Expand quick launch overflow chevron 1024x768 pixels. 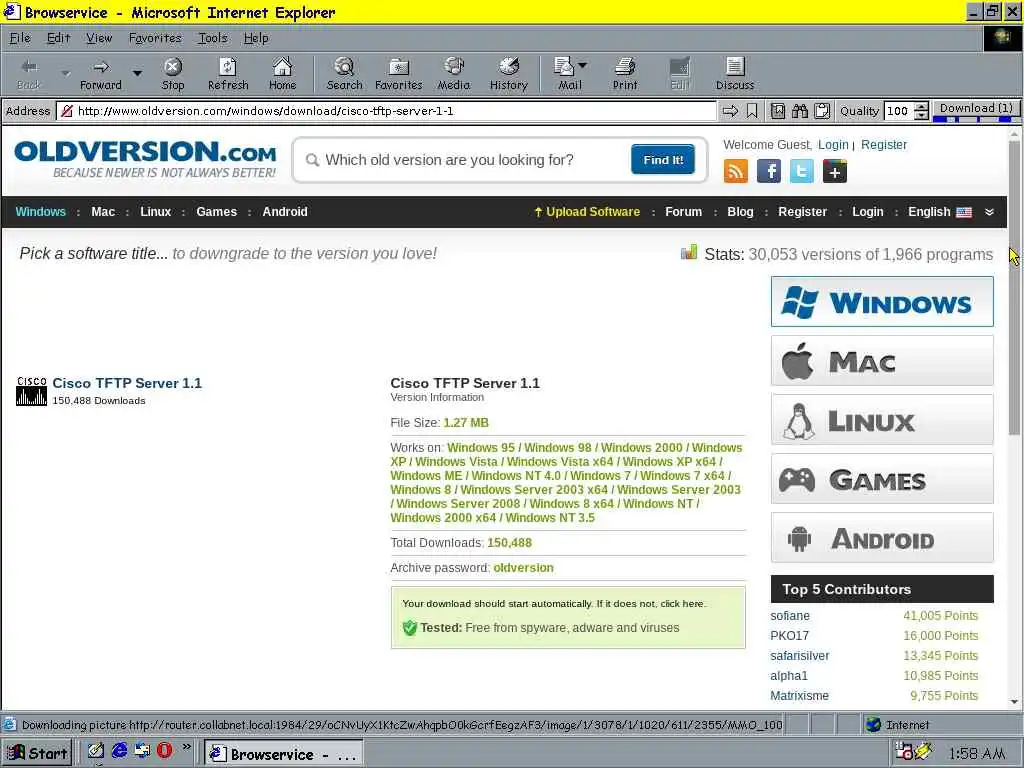[187, 747]
